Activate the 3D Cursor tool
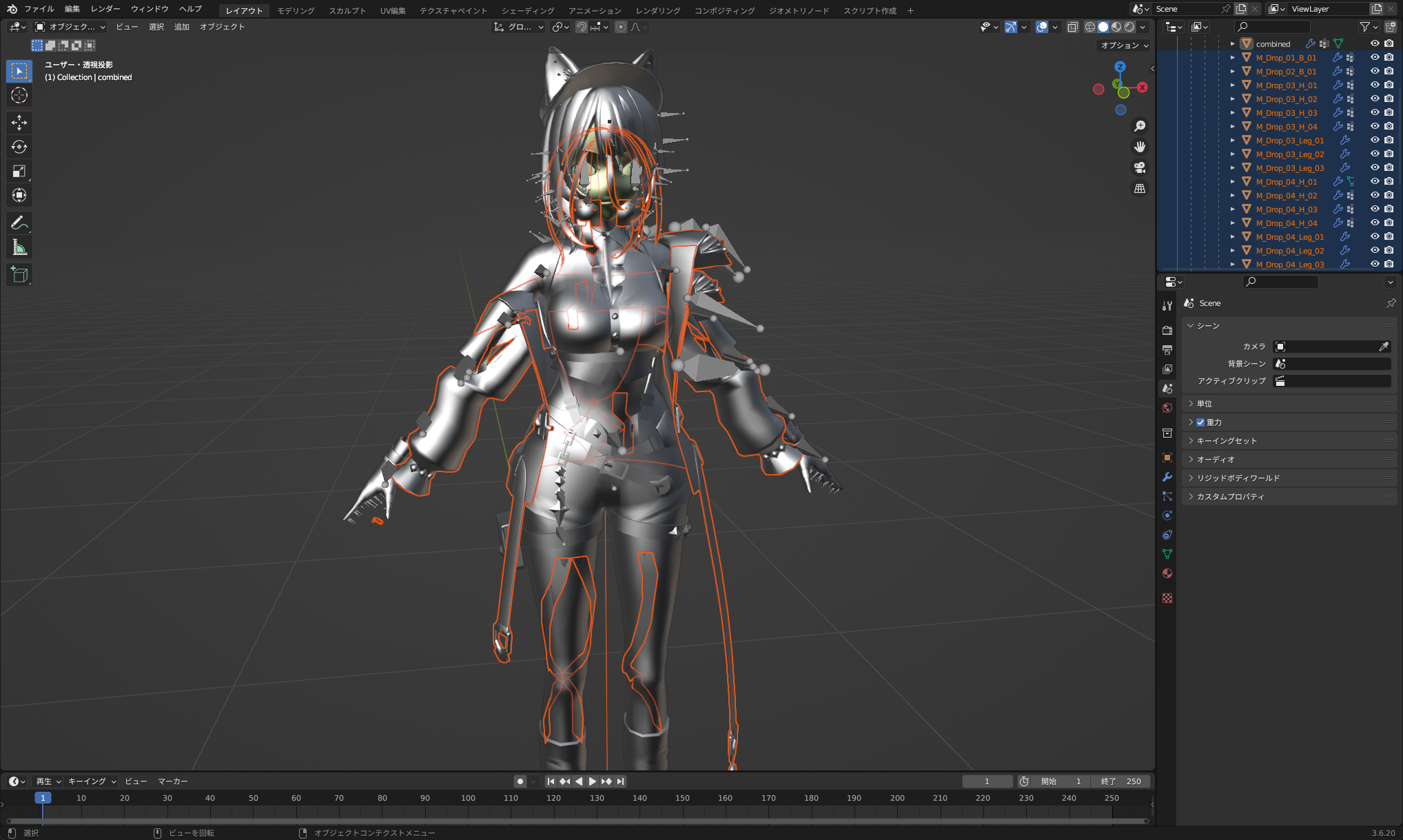The height and width of the screenshot is (840, 1403). point(19,95)
